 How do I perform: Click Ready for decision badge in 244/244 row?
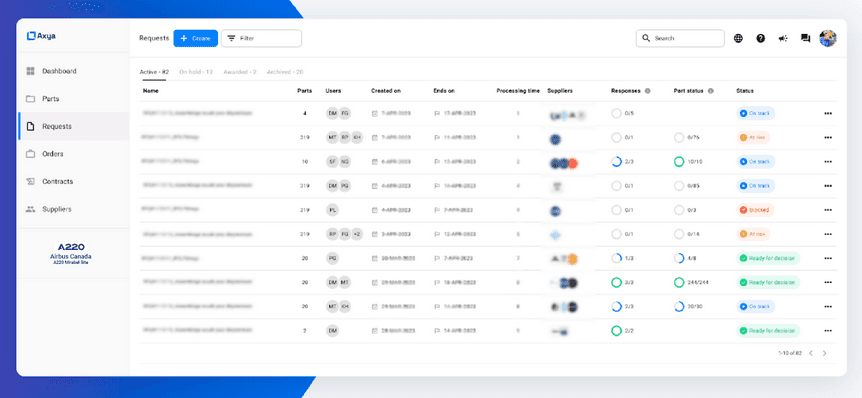768,283
